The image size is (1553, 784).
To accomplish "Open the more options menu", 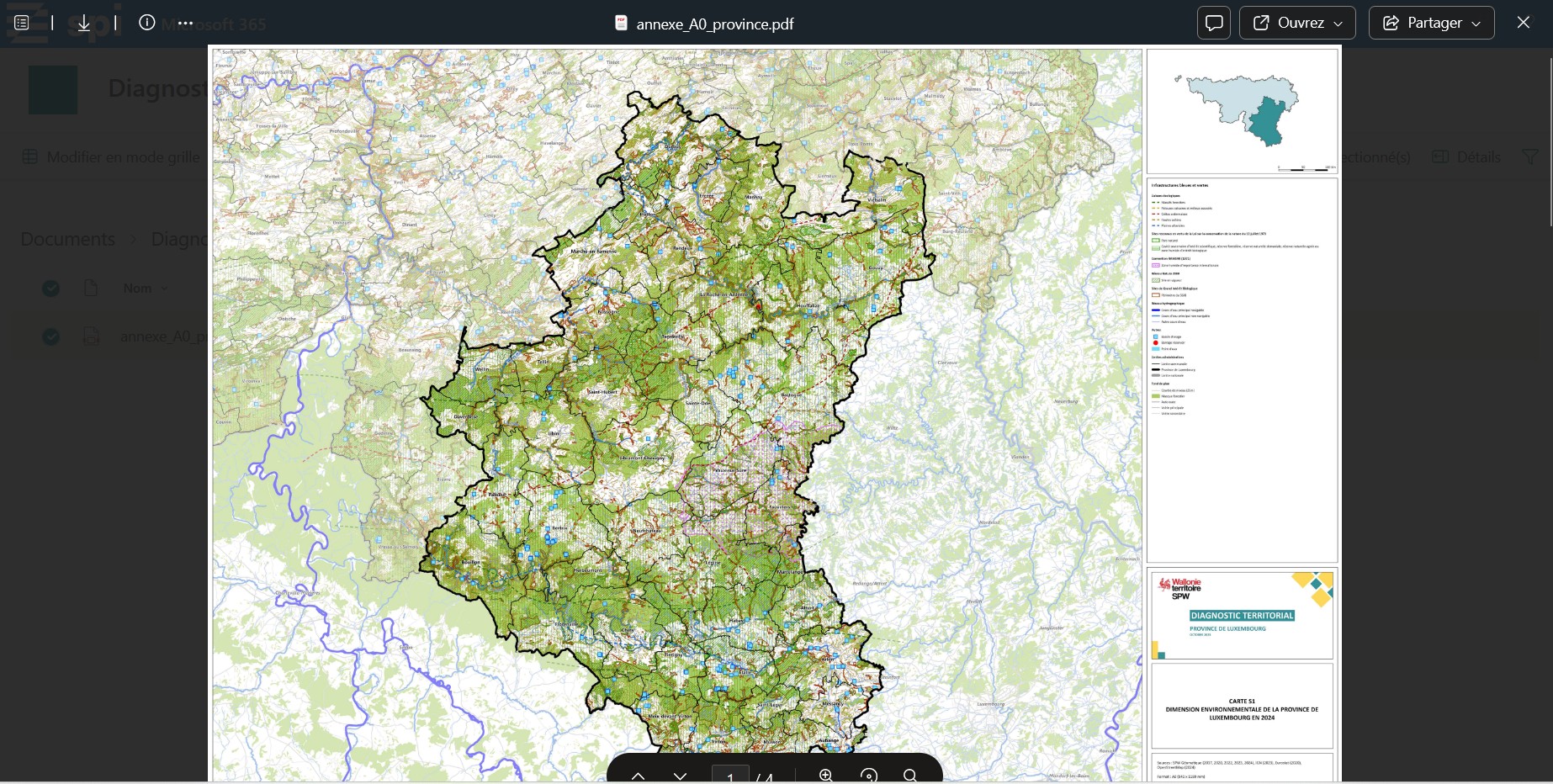I will pyautogui.click(x=185, y=23).
